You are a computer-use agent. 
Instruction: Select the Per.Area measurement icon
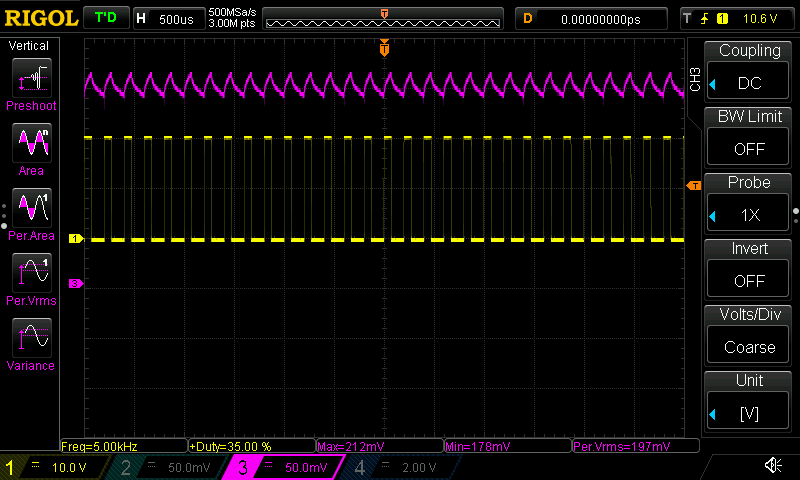tap(32, 208)
